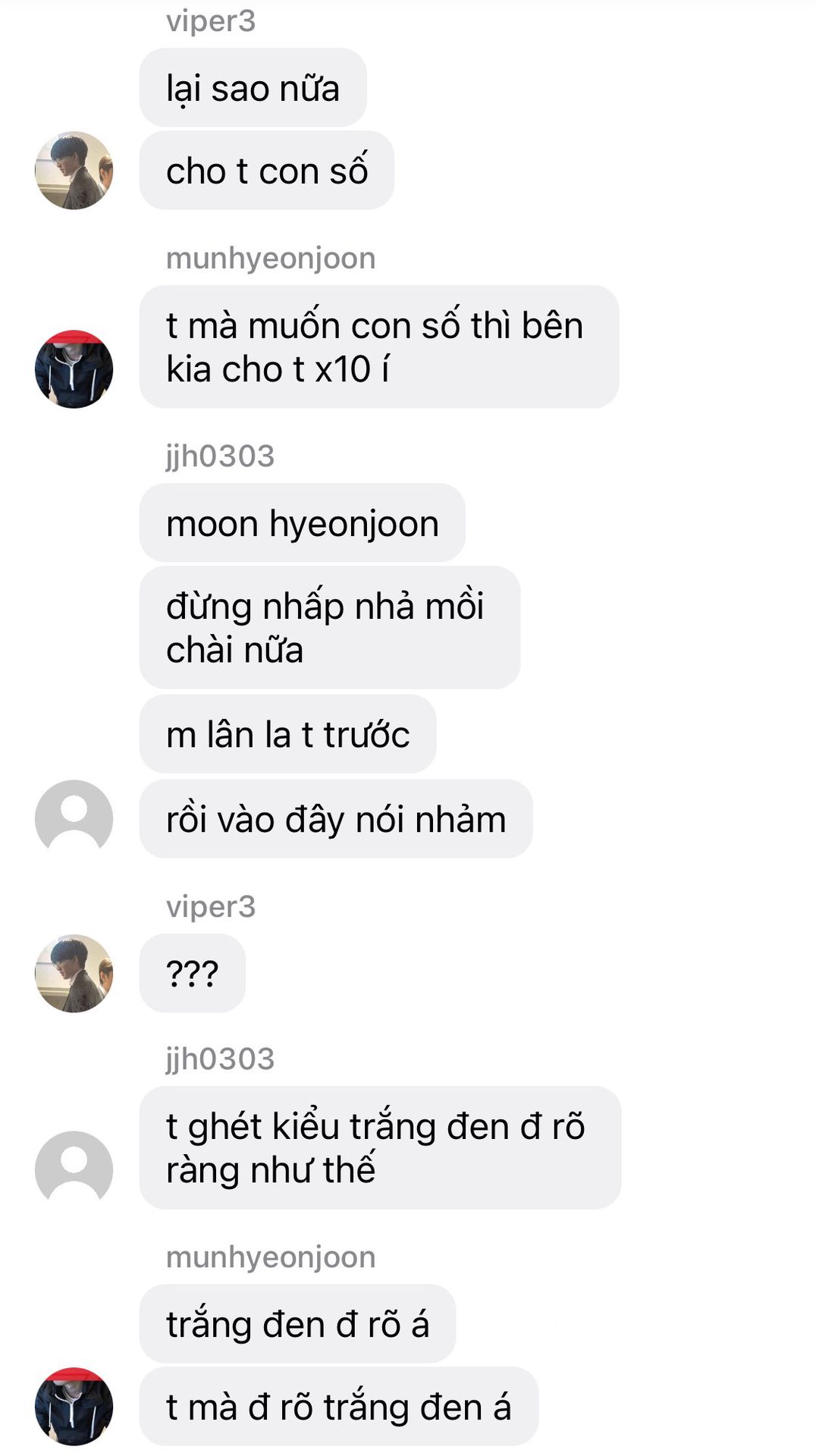Select the 'rồi vào đây nói nhảm' bubble
The height and width of the screenshot is (1456, 816).
coord(336,819)
